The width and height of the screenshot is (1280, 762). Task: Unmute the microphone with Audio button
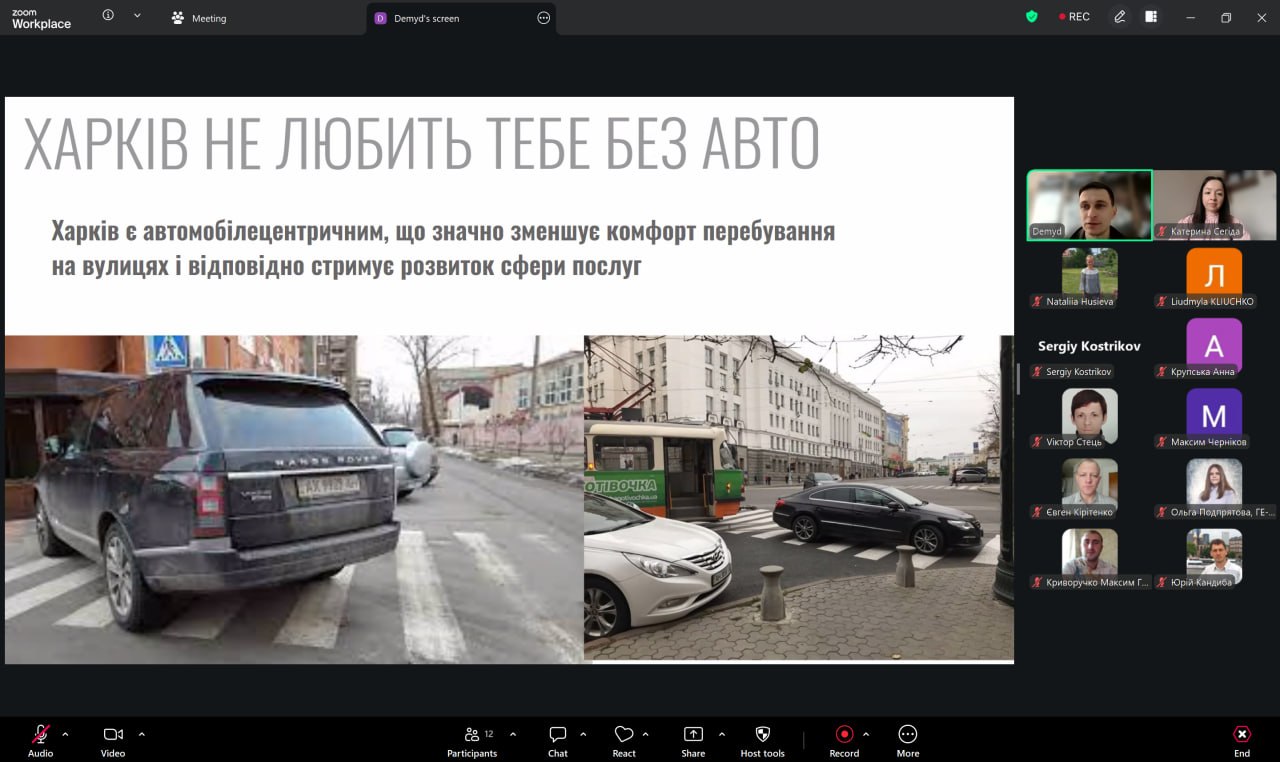pos(41,740)
